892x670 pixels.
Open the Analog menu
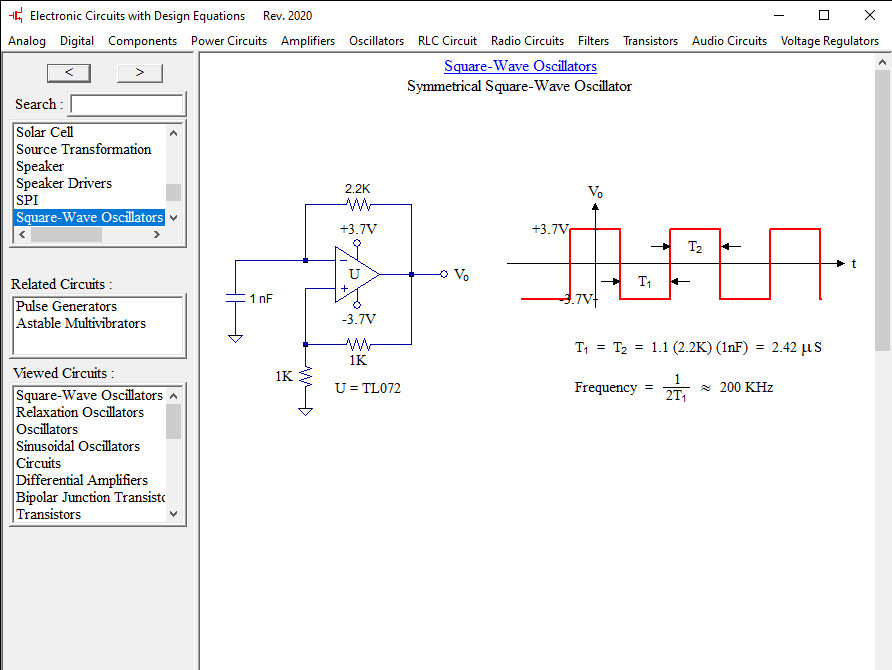coord(27,41)
